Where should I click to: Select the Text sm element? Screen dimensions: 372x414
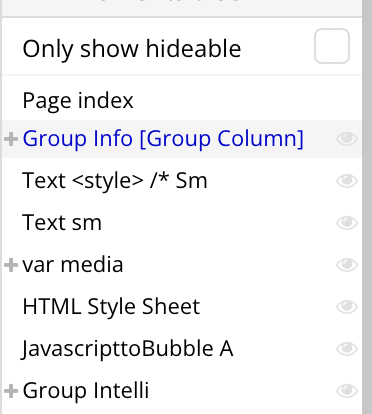(62, 223)
